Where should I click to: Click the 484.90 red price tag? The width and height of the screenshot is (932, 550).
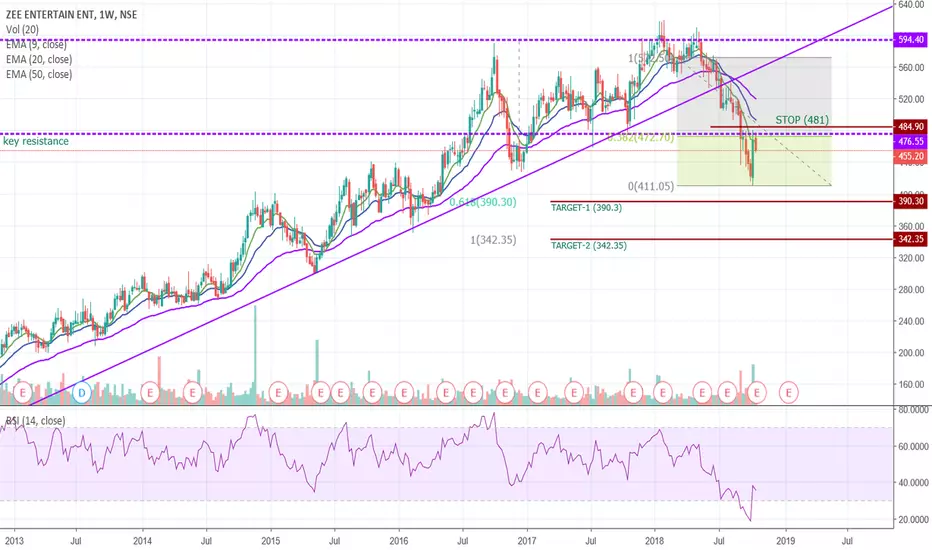pos(911,127)
